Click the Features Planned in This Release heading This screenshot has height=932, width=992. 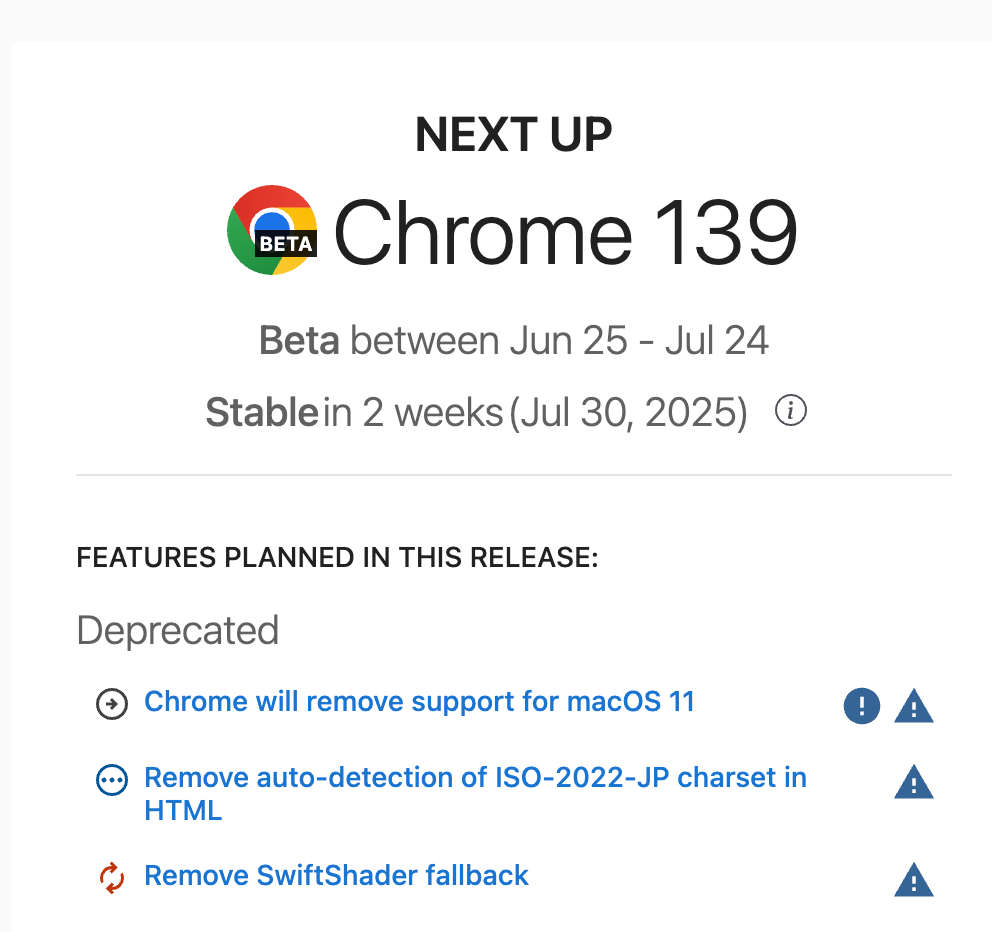coord(337,557)
